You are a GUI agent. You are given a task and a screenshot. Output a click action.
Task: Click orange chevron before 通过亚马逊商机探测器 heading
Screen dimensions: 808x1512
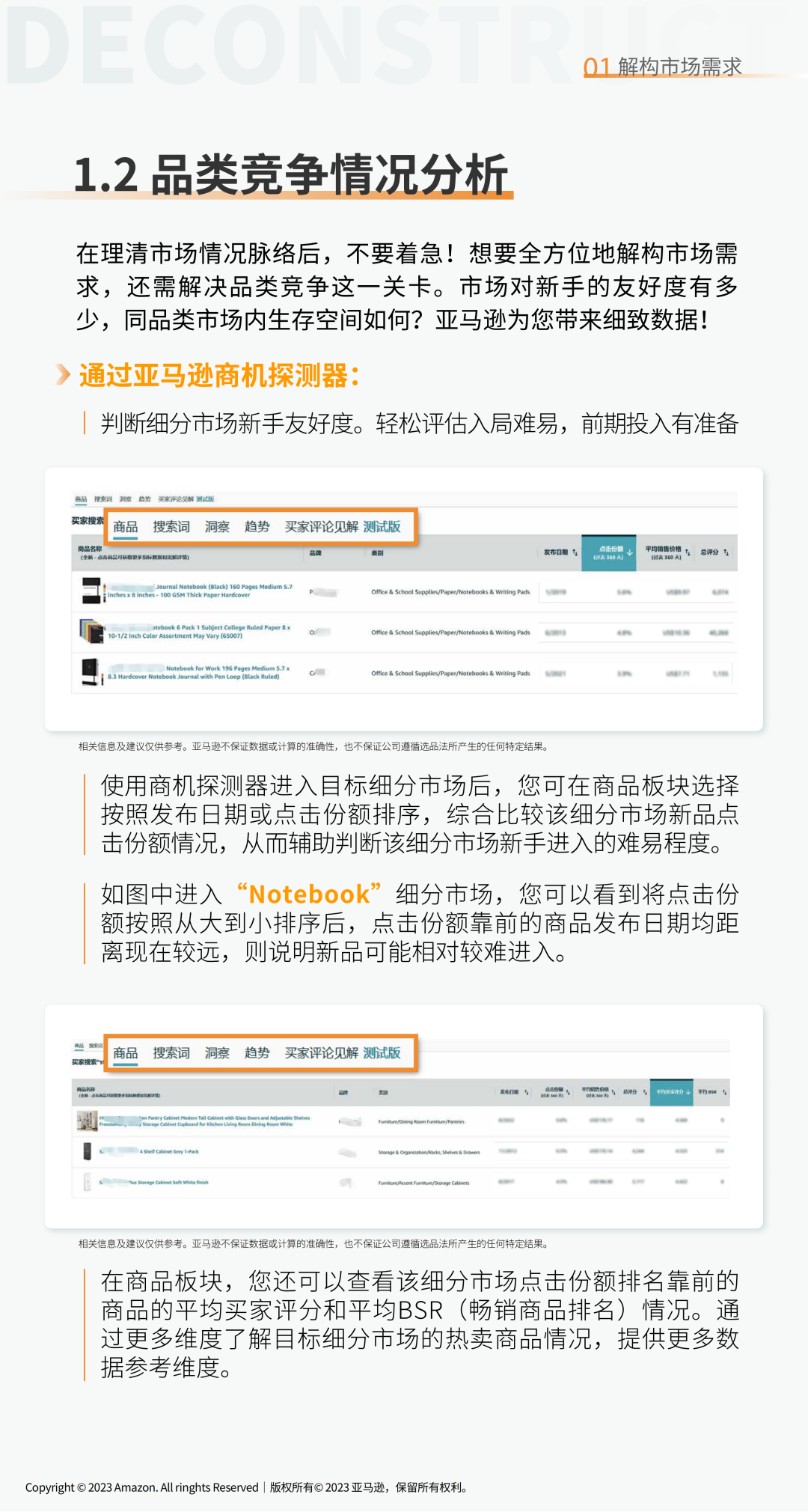63,374
